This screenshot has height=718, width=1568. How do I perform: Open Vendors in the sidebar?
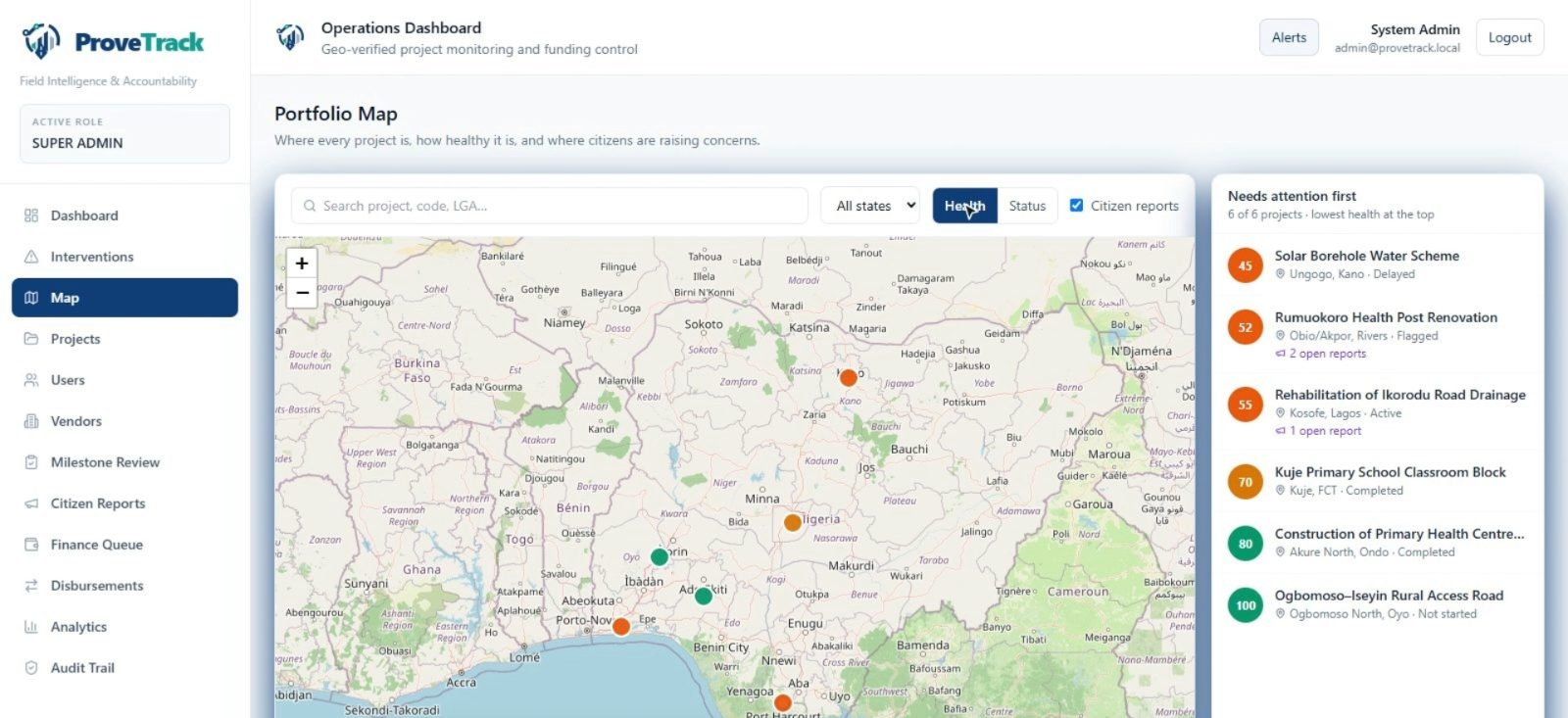tap(124, 421)
